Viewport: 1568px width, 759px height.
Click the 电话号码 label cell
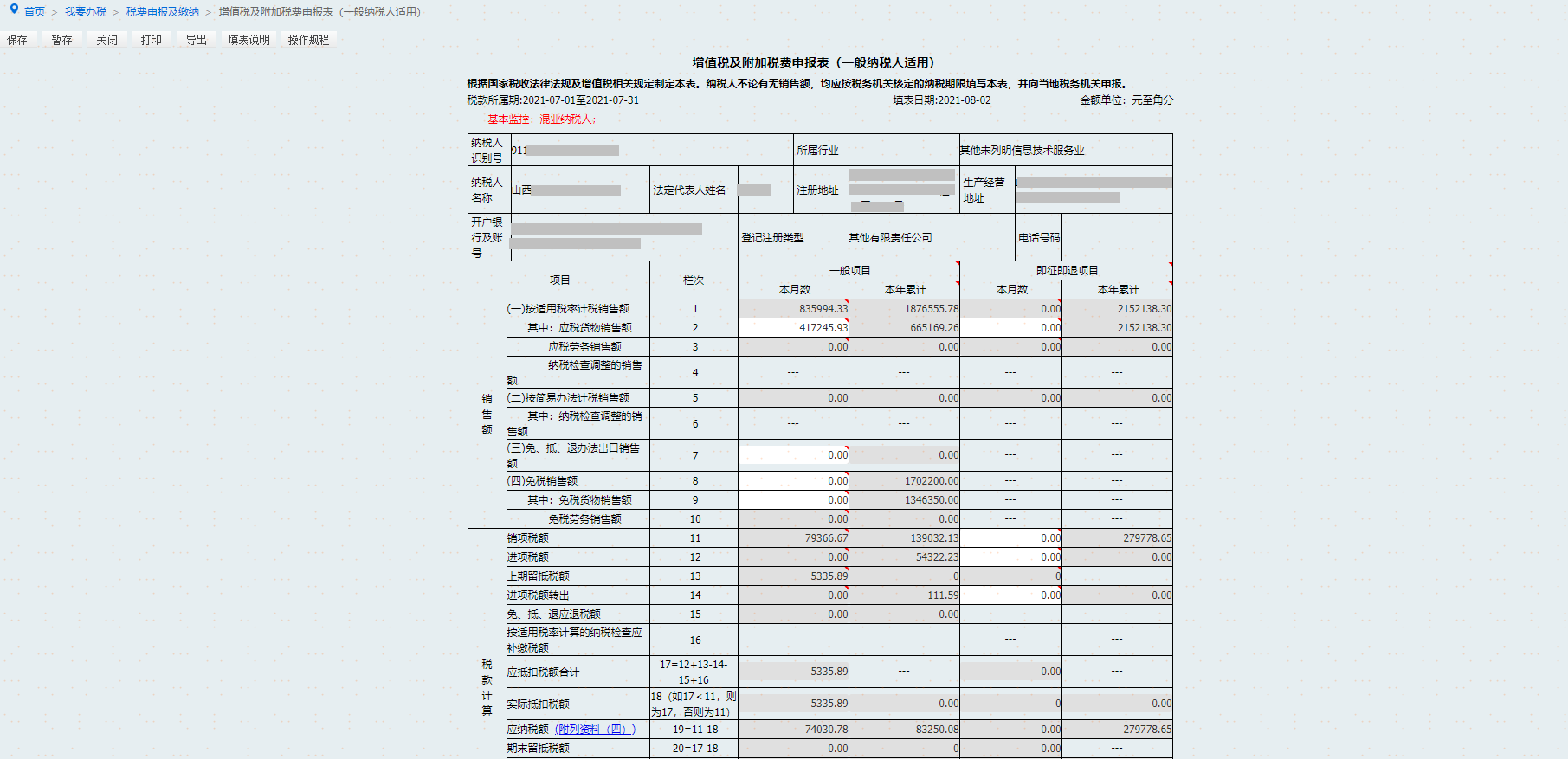tap(1039, 238)
